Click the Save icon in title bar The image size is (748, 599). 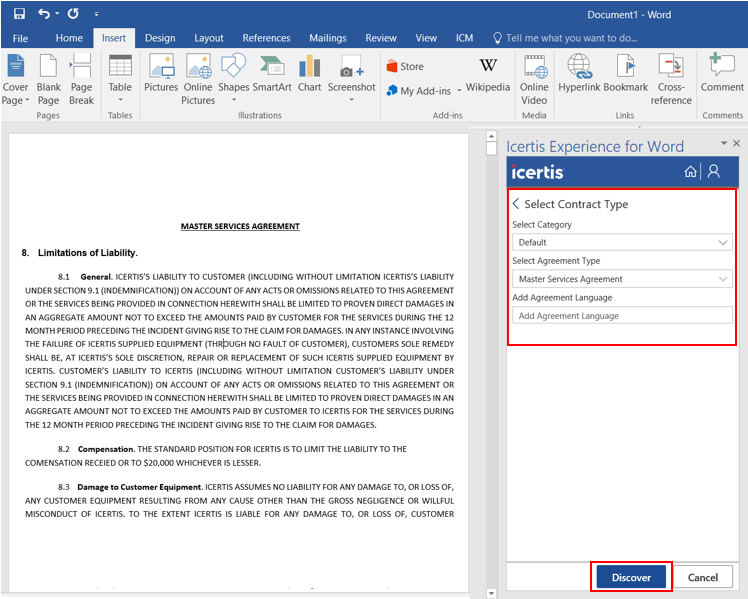tap(19, 14)
